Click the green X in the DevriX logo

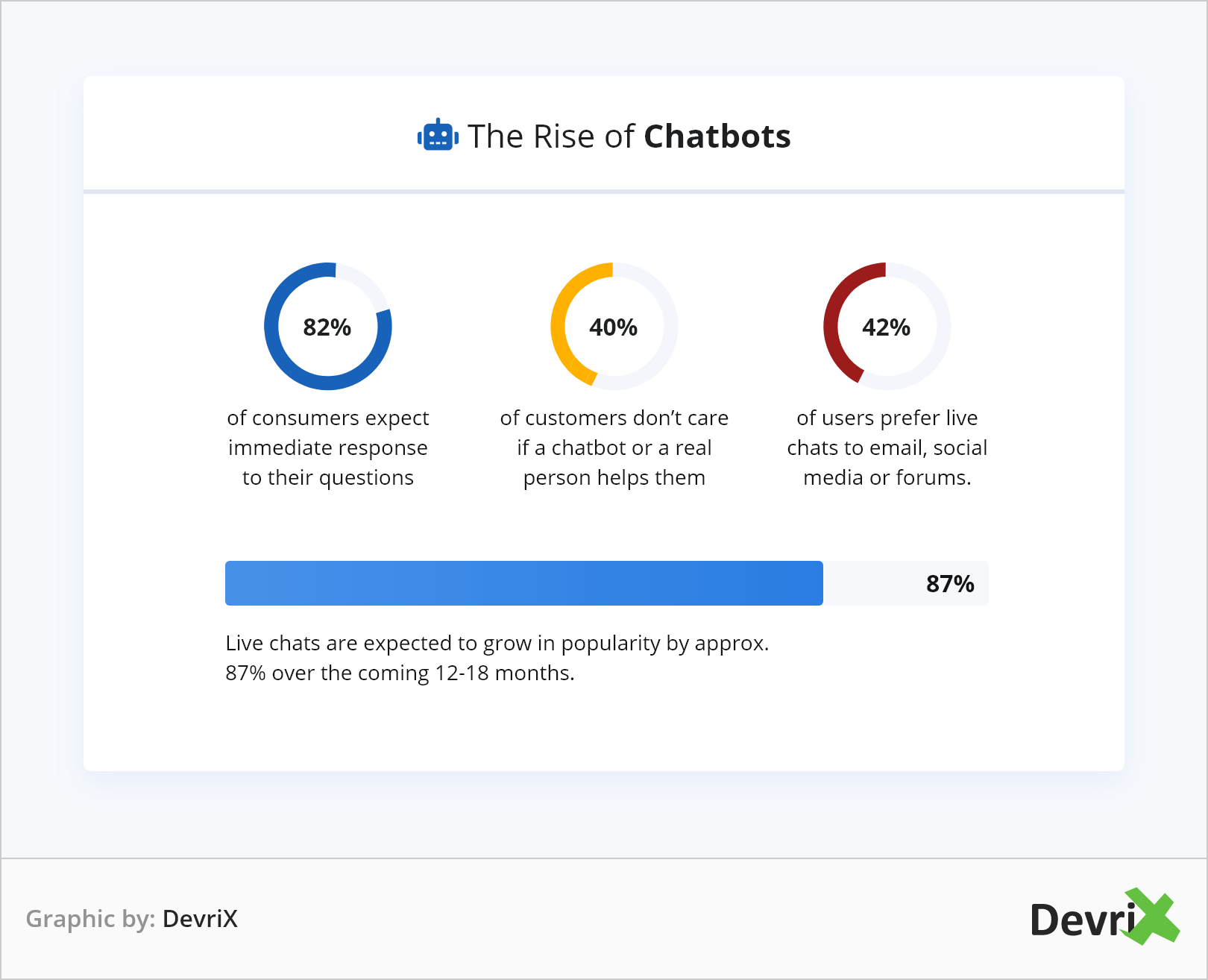point(1153,916)
